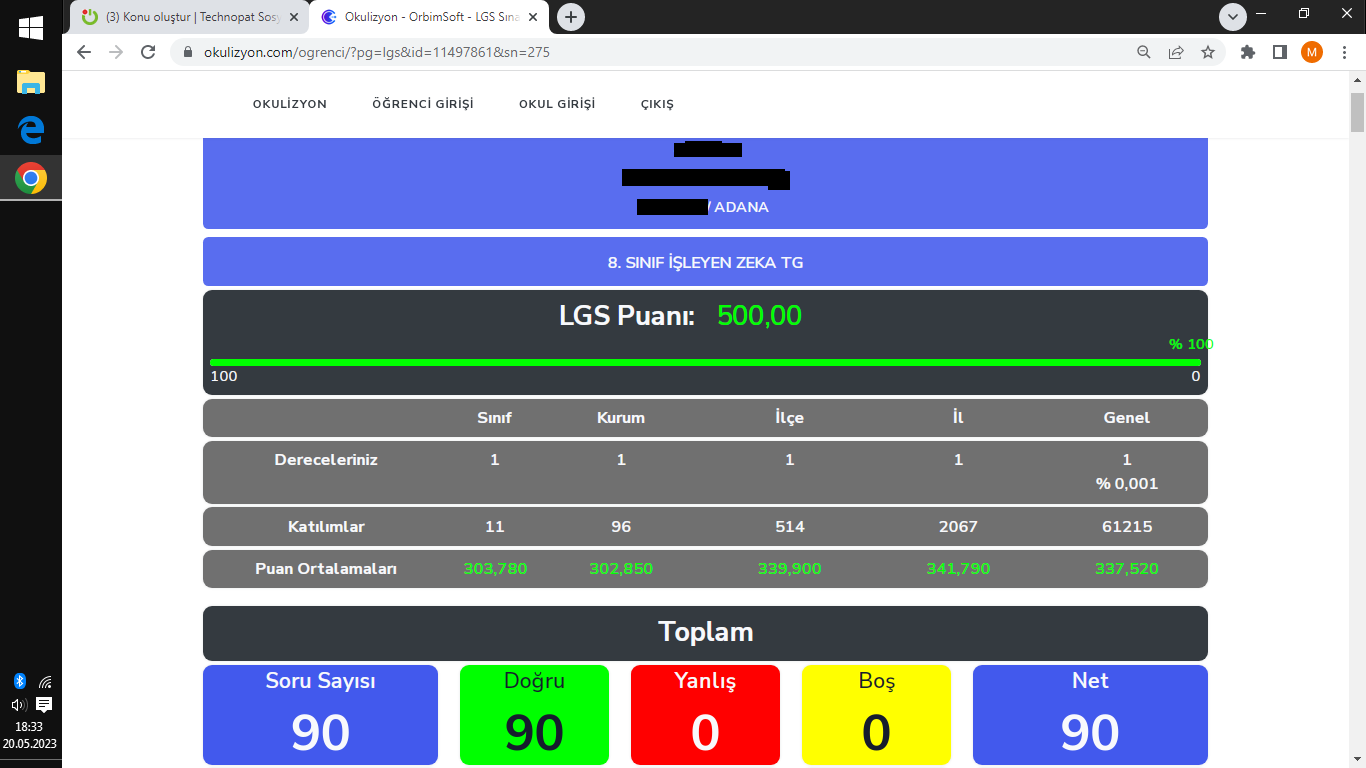
Task: Click the İl participation count 2067
Action: click(x=958, y=526)
